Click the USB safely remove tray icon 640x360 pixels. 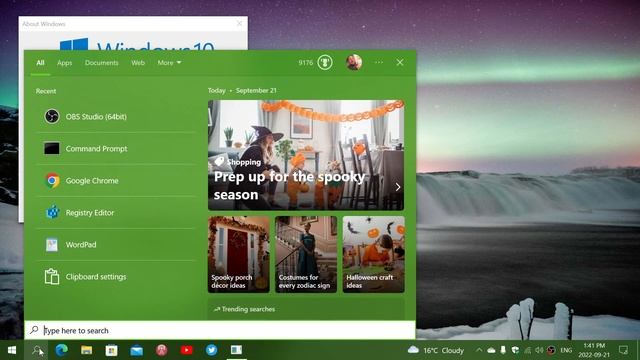click(503, 350)
